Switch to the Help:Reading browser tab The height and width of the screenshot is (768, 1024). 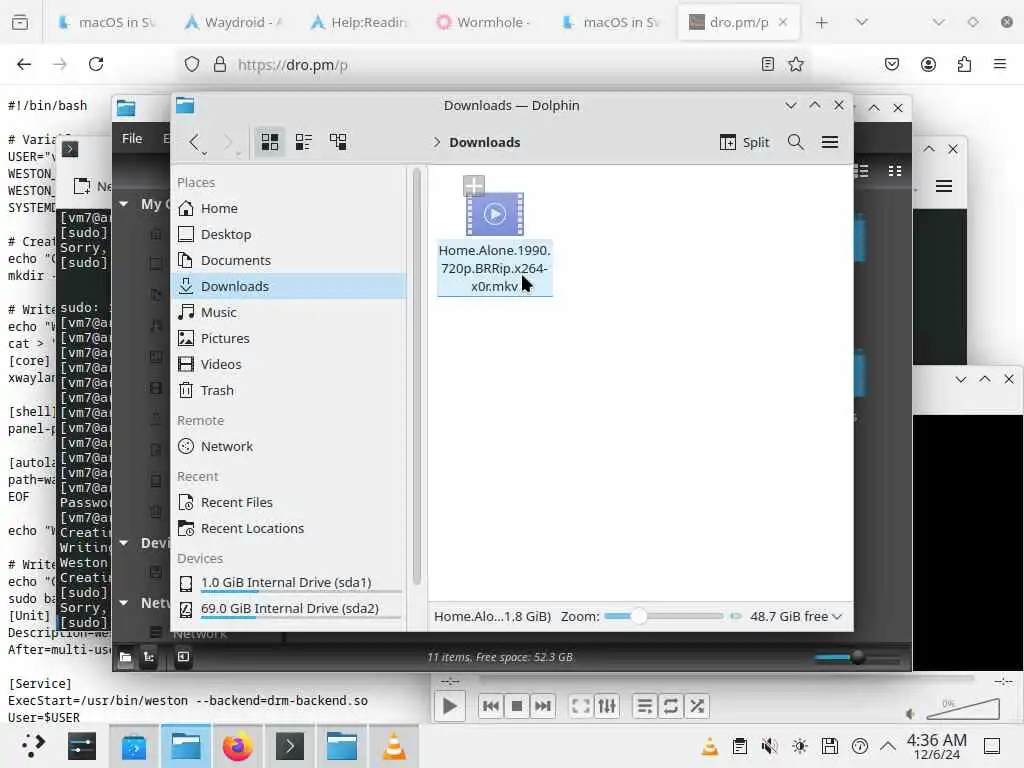coord(360,22)
